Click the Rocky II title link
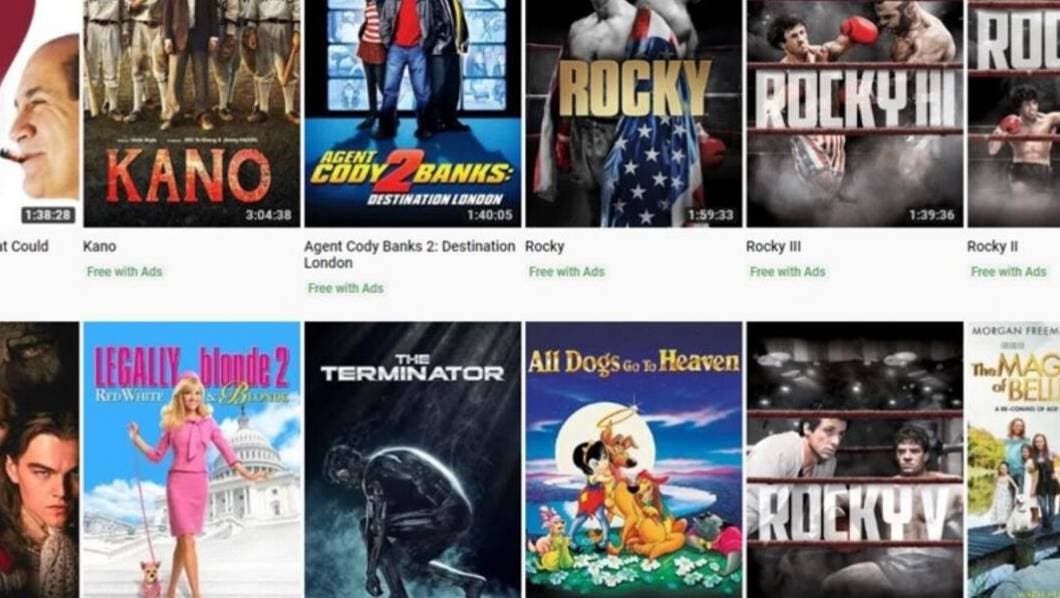The height and width of the screenshot is (598, 1060). pyautogui.click(x=992, y=247)
